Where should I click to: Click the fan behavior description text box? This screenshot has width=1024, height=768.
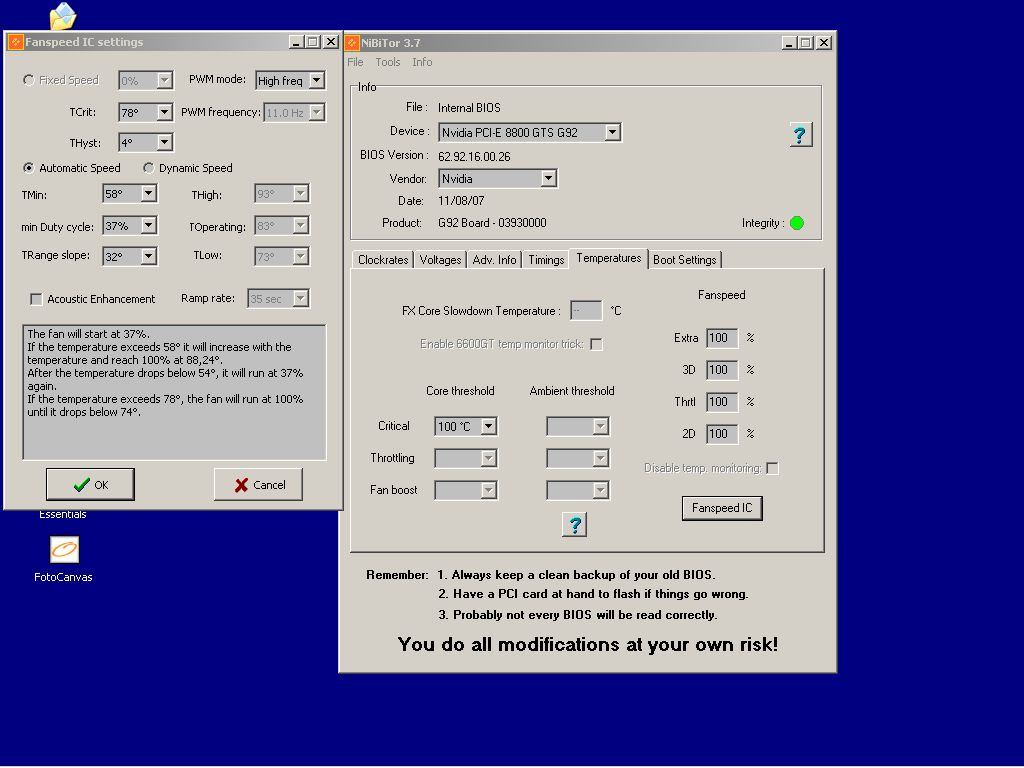174,392
